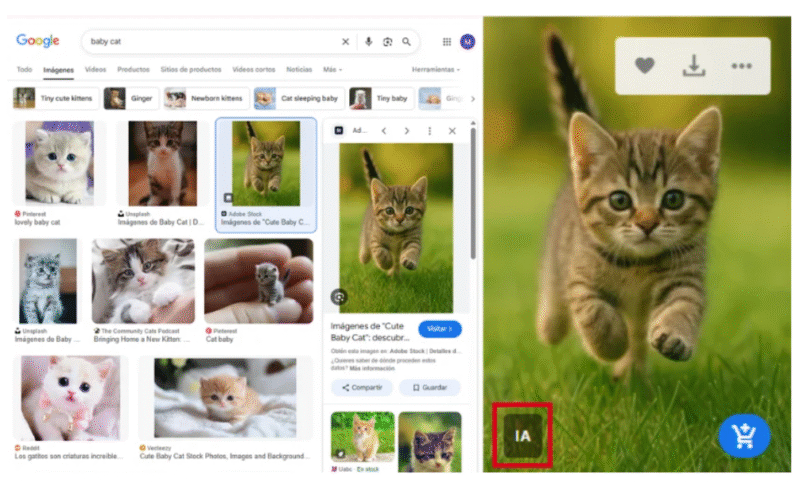Switch to the Videos tab
This screenshot has width=800, height=482.
click(x=95, y=69)
